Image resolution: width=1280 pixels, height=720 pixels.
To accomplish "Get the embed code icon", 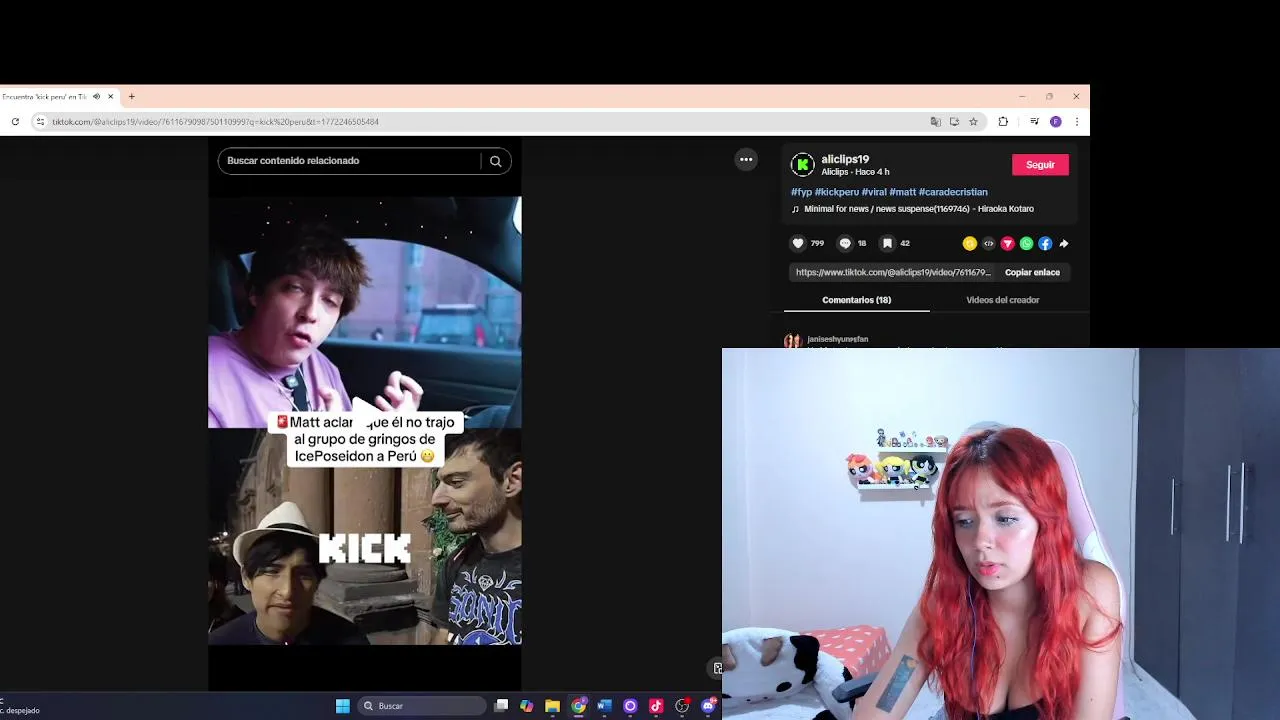I will coord(988,243).
